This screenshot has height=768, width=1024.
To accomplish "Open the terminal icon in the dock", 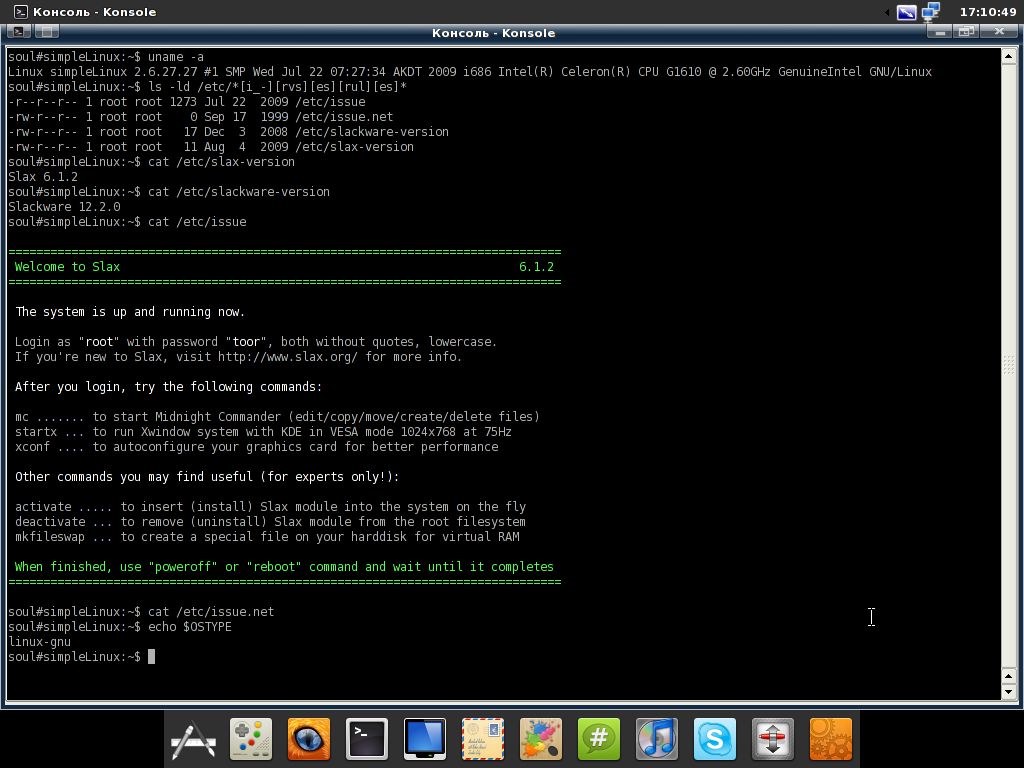I will (x=367, y=739).
